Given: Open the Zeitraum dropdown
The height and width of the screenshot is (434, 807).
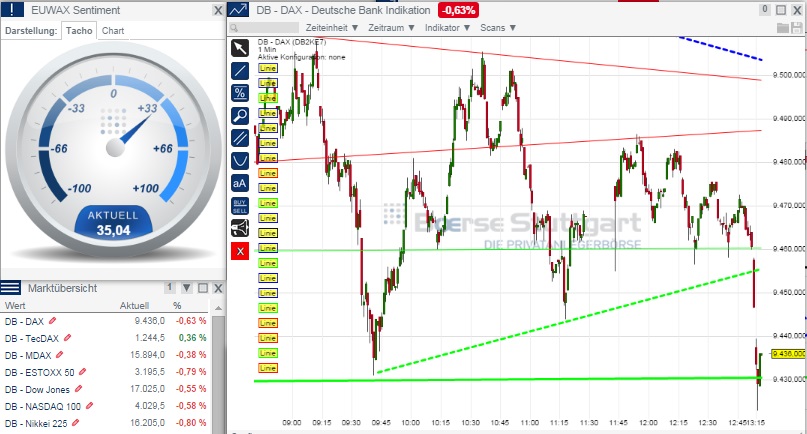Looking at the screenshot, I should coord(391,28).
